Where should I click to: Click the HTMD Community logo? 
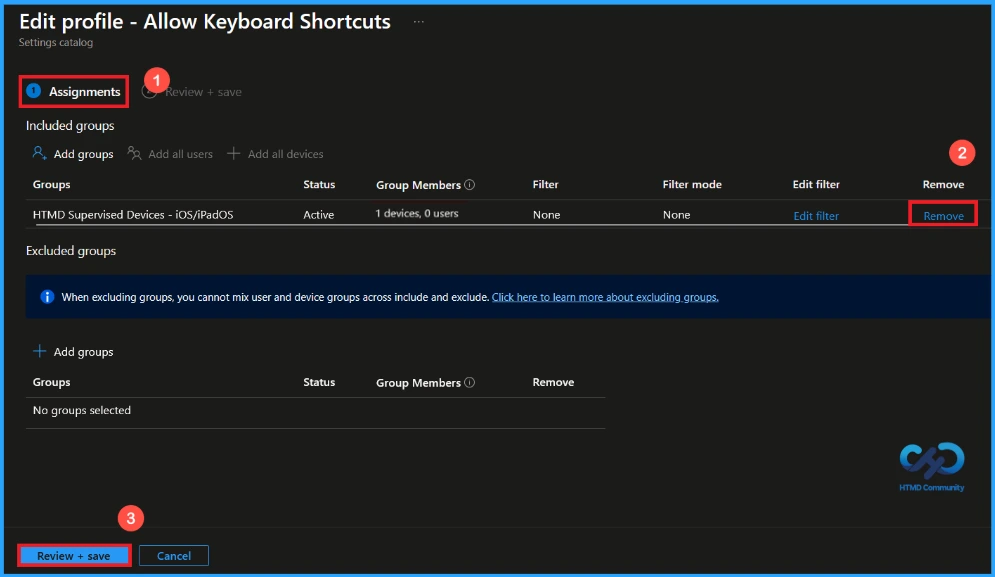[930, 460]
